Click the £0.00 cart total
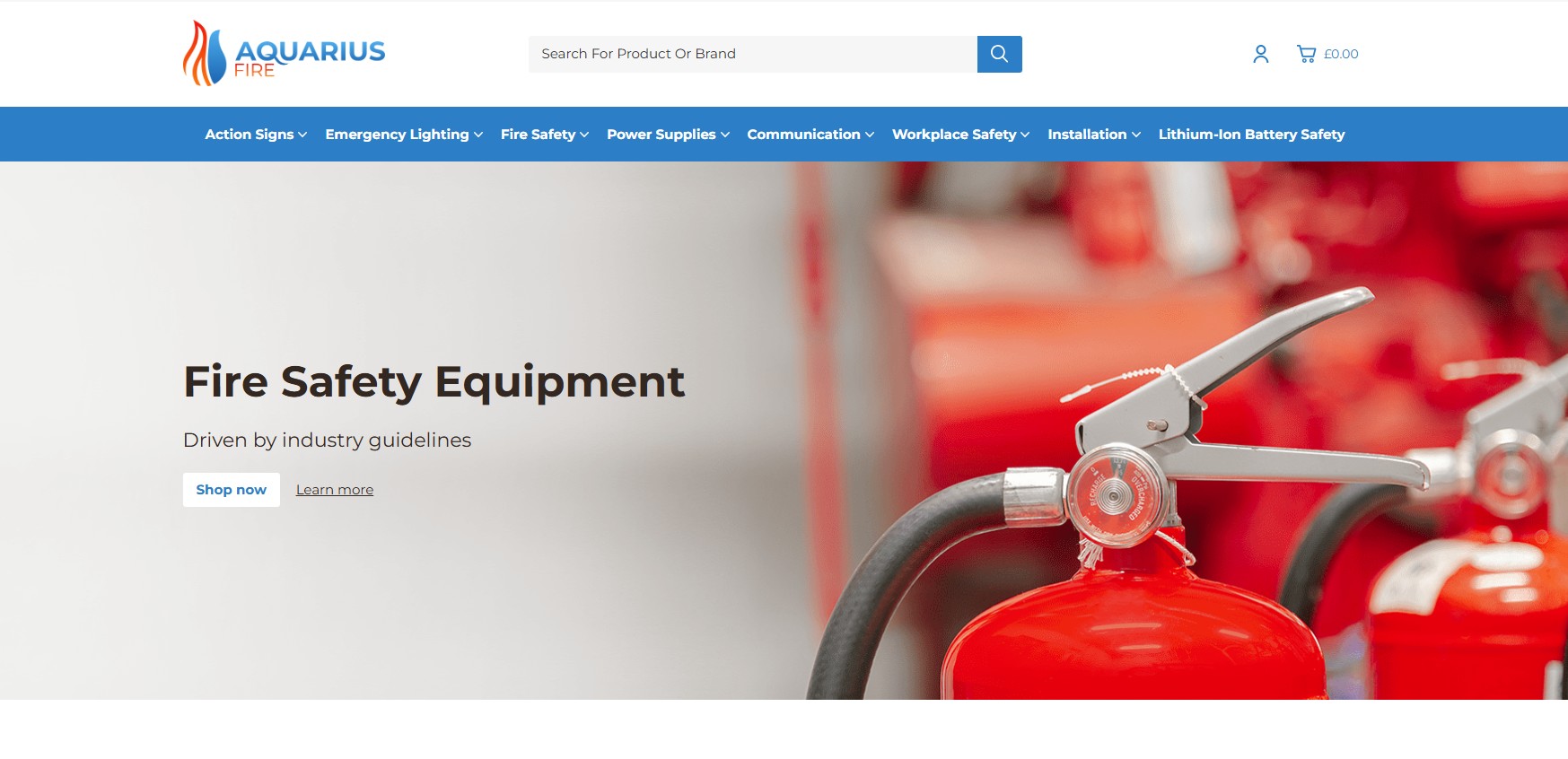Image resolution: width=1568 pixels, height=759 pixels. (x=1341, y=54)
